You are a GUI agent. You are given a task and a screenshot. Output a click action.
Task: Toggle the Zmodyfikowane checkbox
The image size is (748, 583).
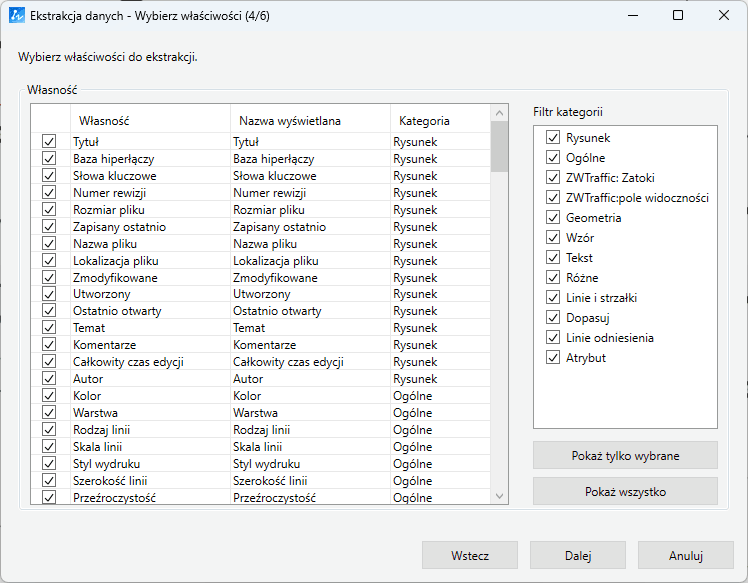[x=49, y=277]
